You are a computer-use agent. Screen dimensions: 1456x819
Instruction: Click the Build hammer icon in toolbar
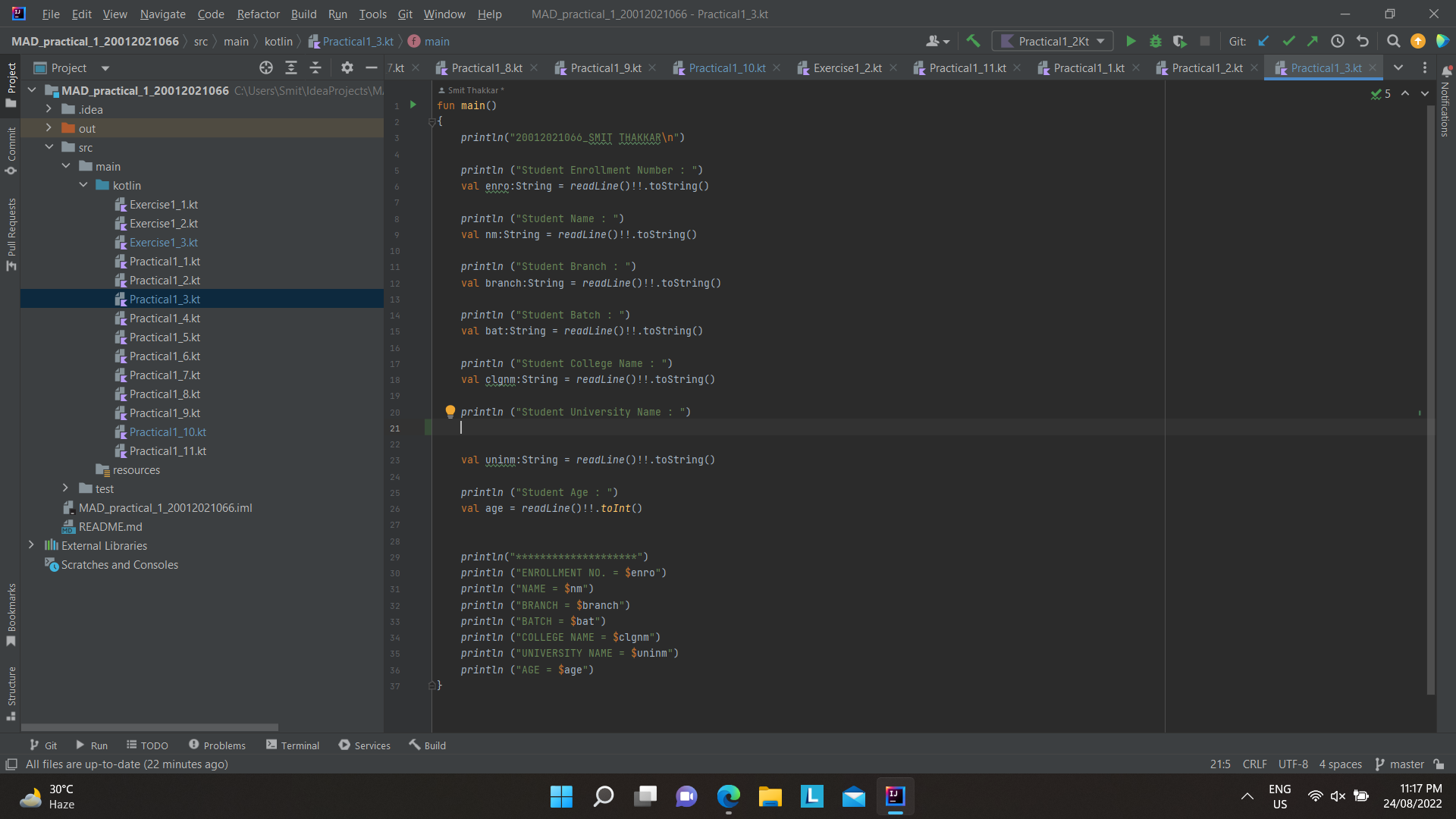(x=973, y=41)
